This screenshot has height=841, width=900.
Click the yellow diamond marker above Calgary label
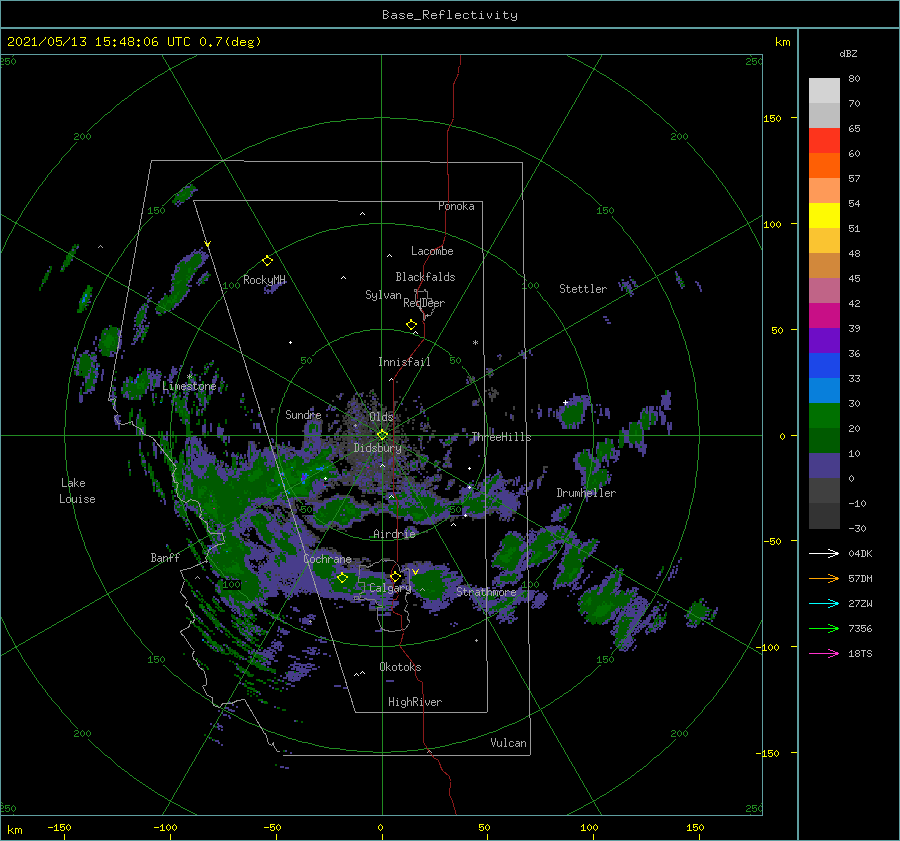(x=395, y=576)
